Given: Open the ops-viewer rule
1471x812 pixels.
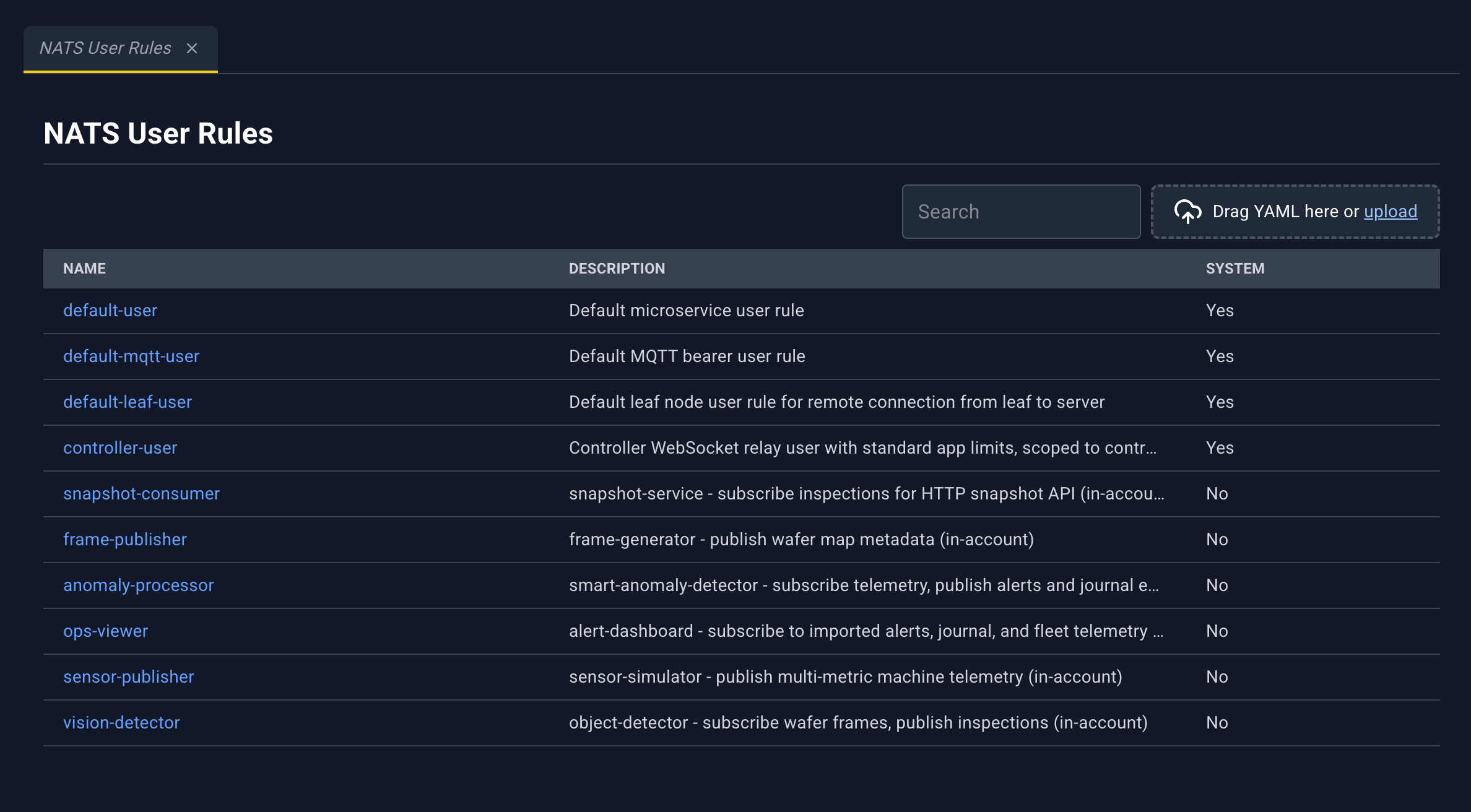Looking at the screenshot, I should [x=105, y=631].
